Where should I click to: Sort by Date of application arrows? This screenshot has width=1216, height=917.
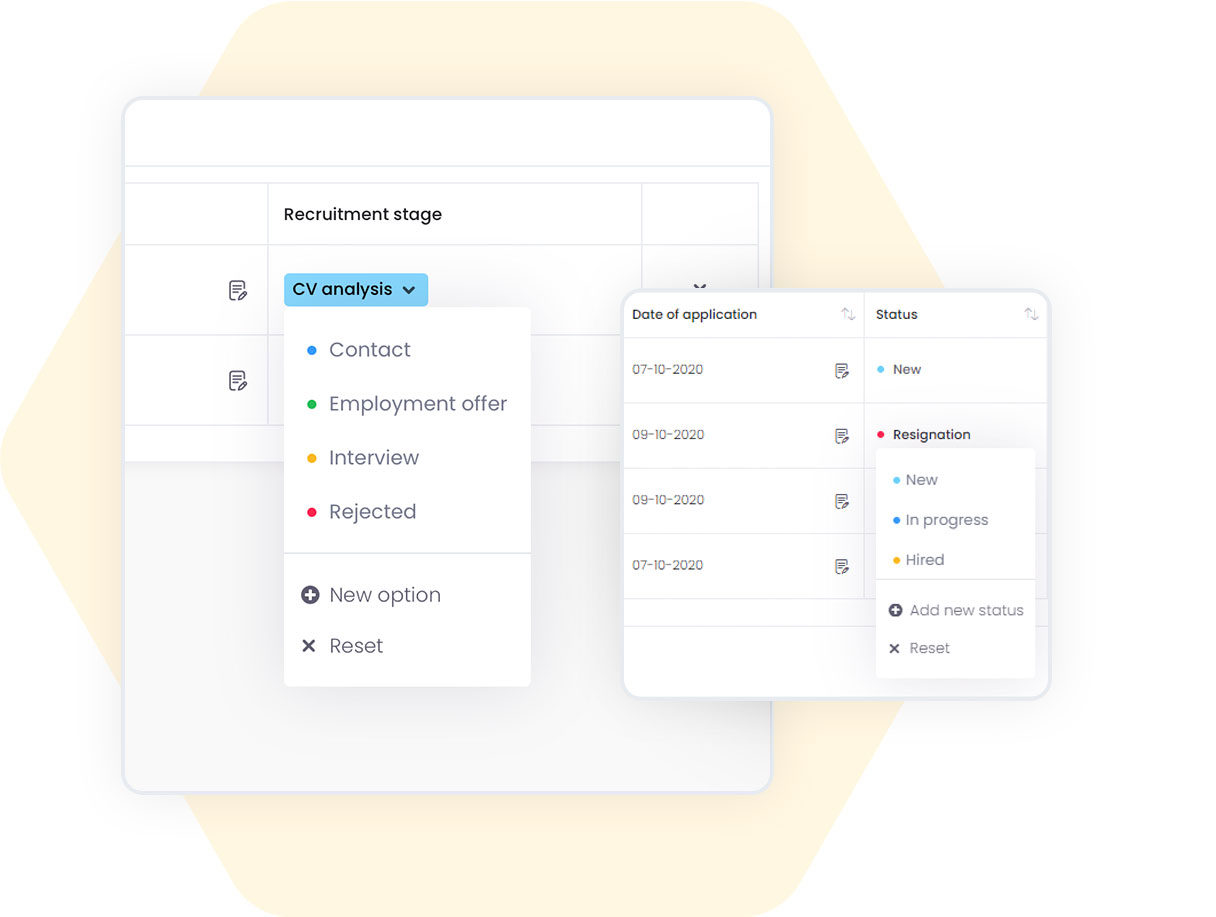848,314
